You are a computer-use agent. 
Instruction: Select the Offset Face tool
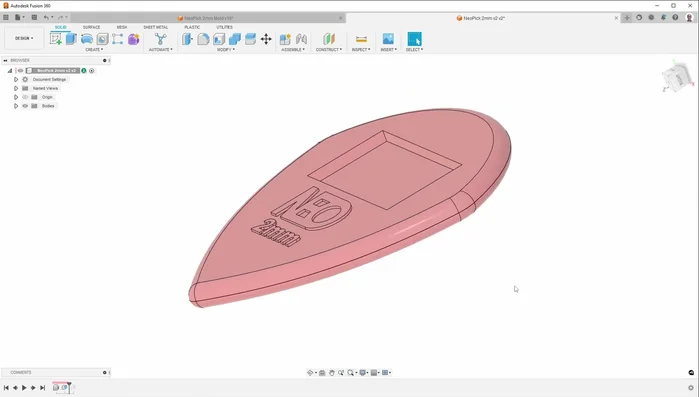pyautogui.click(x=251, y=39)
